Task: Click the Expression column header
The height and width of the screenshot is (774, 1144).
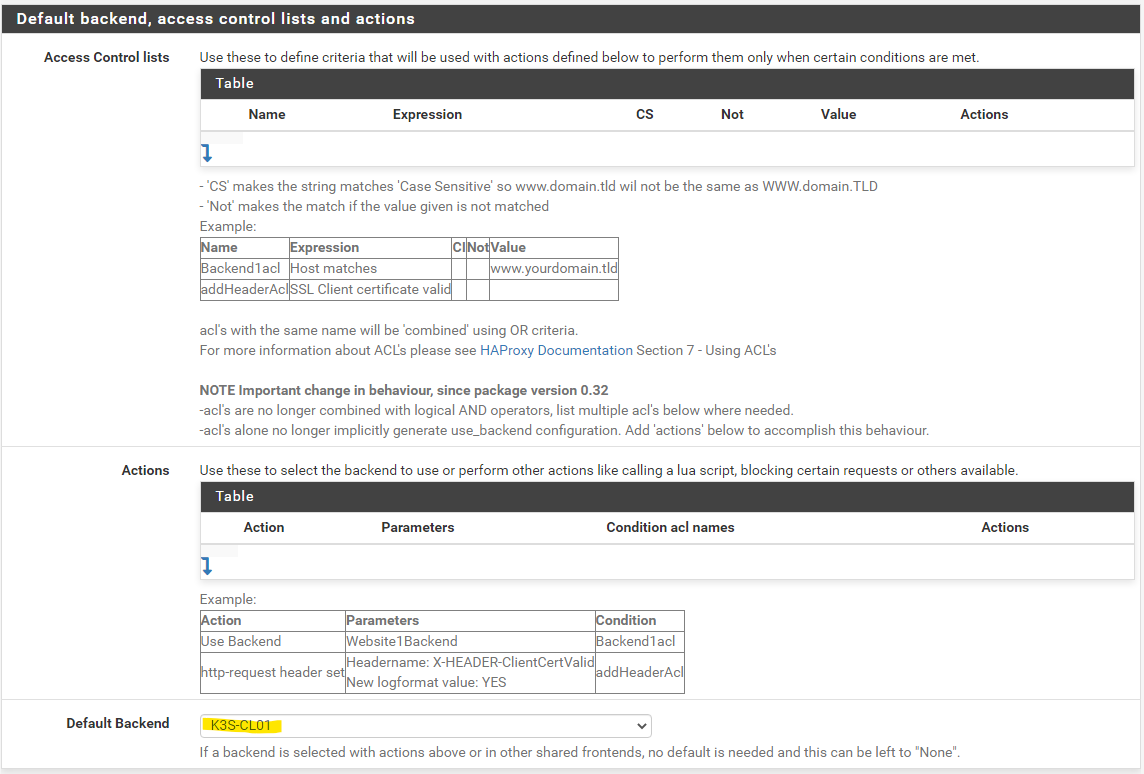Action: tap(427, 114)
